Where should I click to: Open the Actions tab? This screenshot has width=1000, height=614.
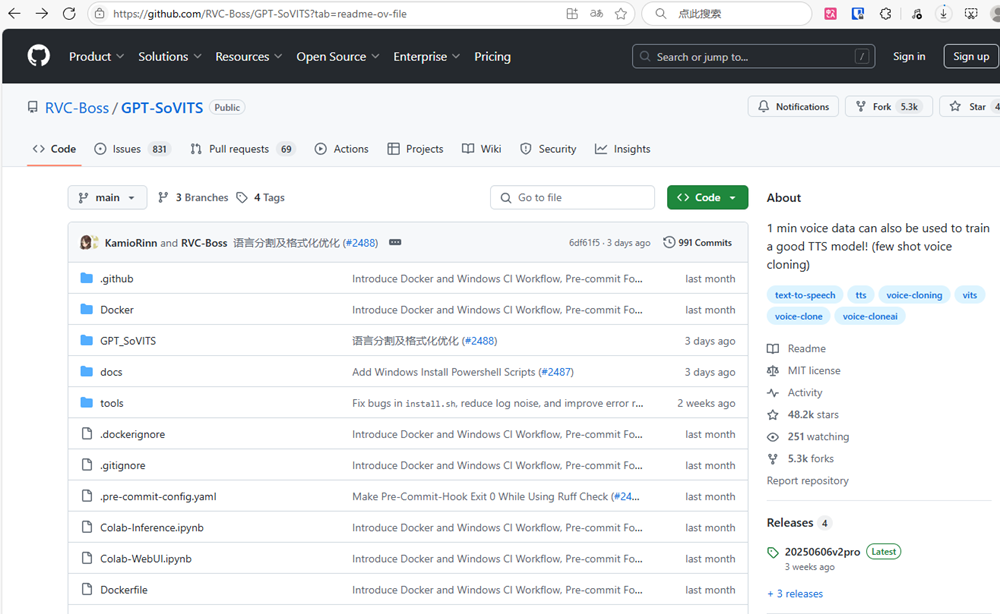tap(341, 149)
